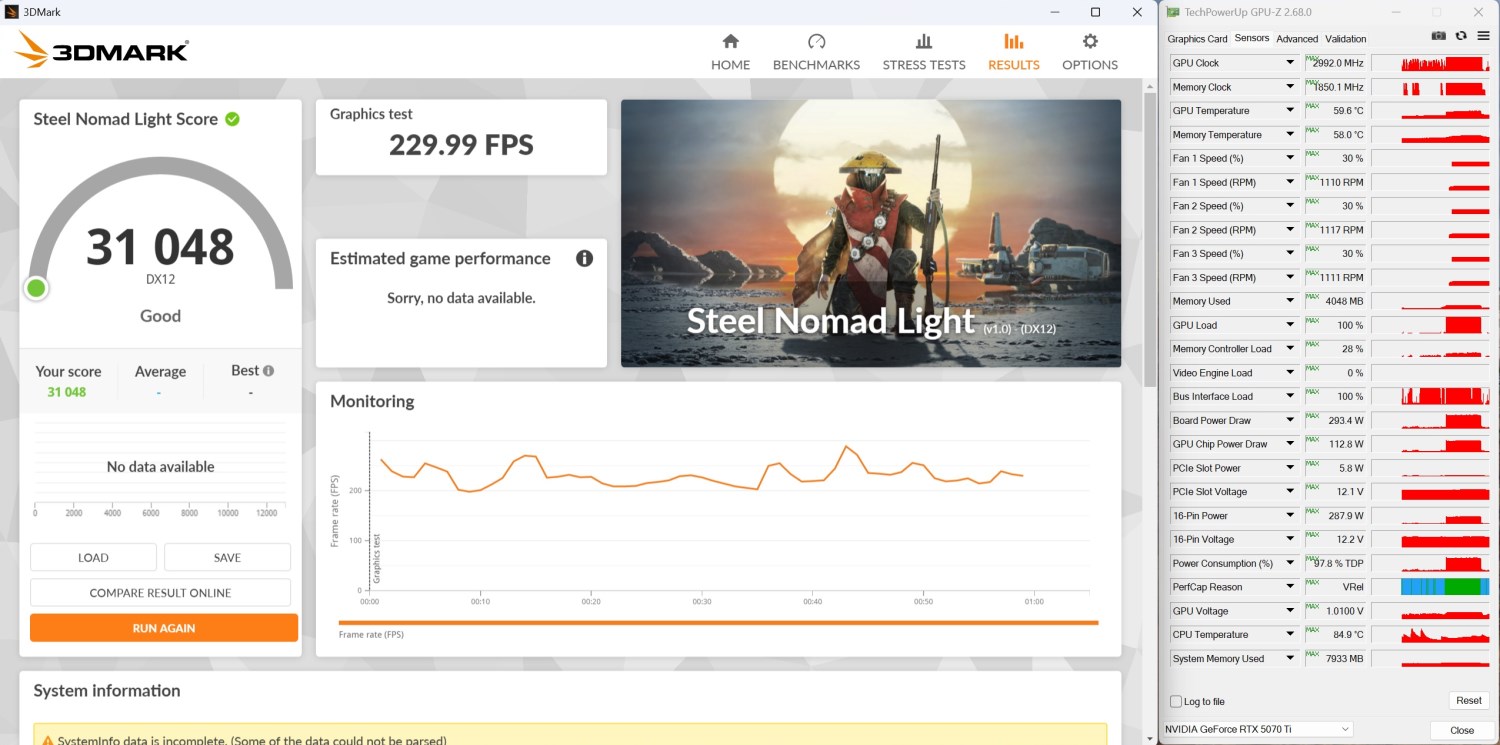Image resolution: width=1500 pixels, height=745 pixels.
Task: Open the Memory Used sensor dropdown
Action: click(1290, 301)
